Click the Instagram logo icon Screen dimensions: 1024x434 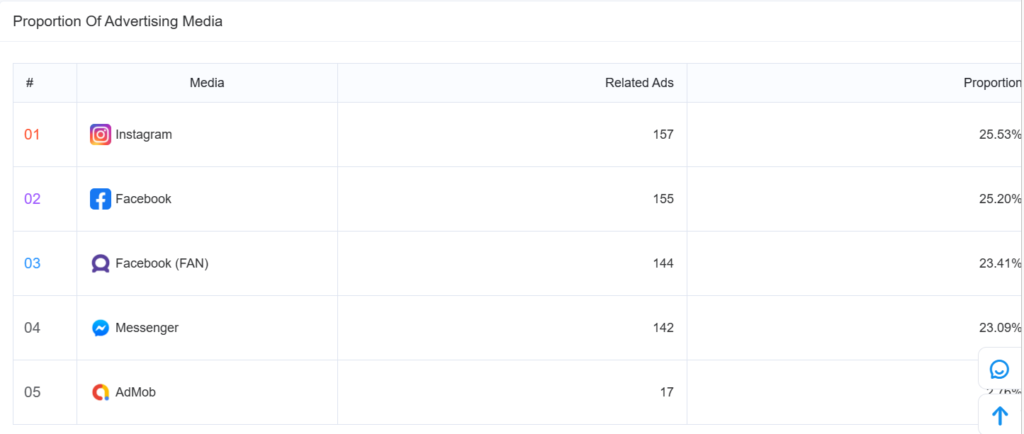coord(100,134)
